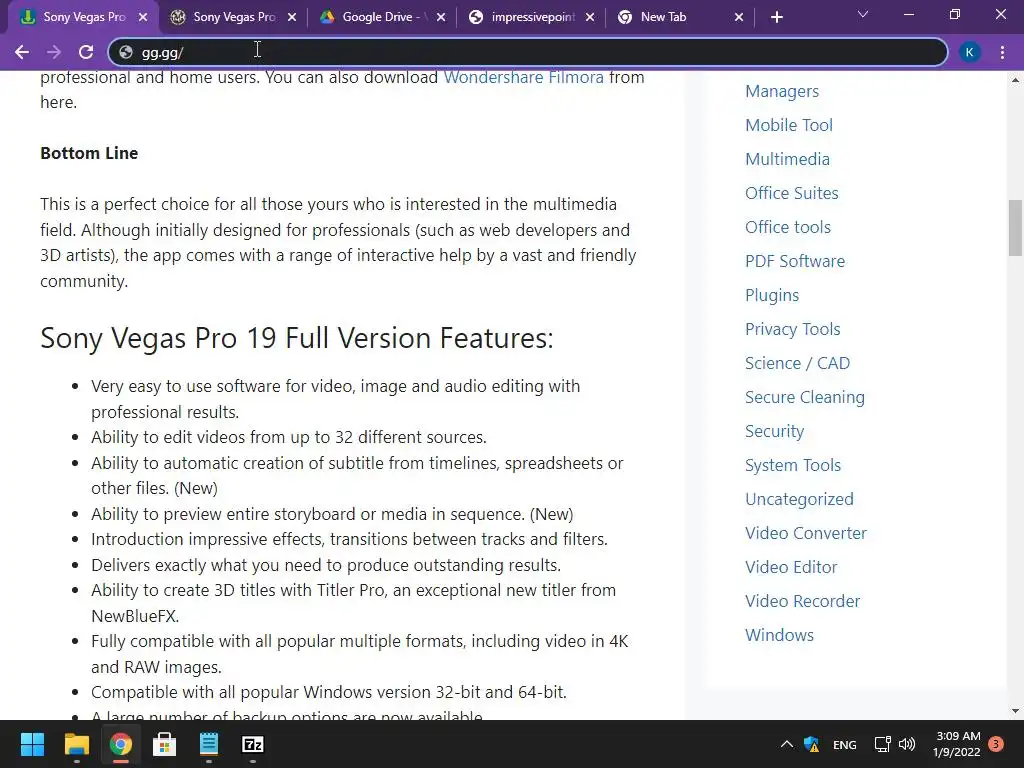Open the PDF Software category
The image size is (1024, 768).
(x=795, y=261)
